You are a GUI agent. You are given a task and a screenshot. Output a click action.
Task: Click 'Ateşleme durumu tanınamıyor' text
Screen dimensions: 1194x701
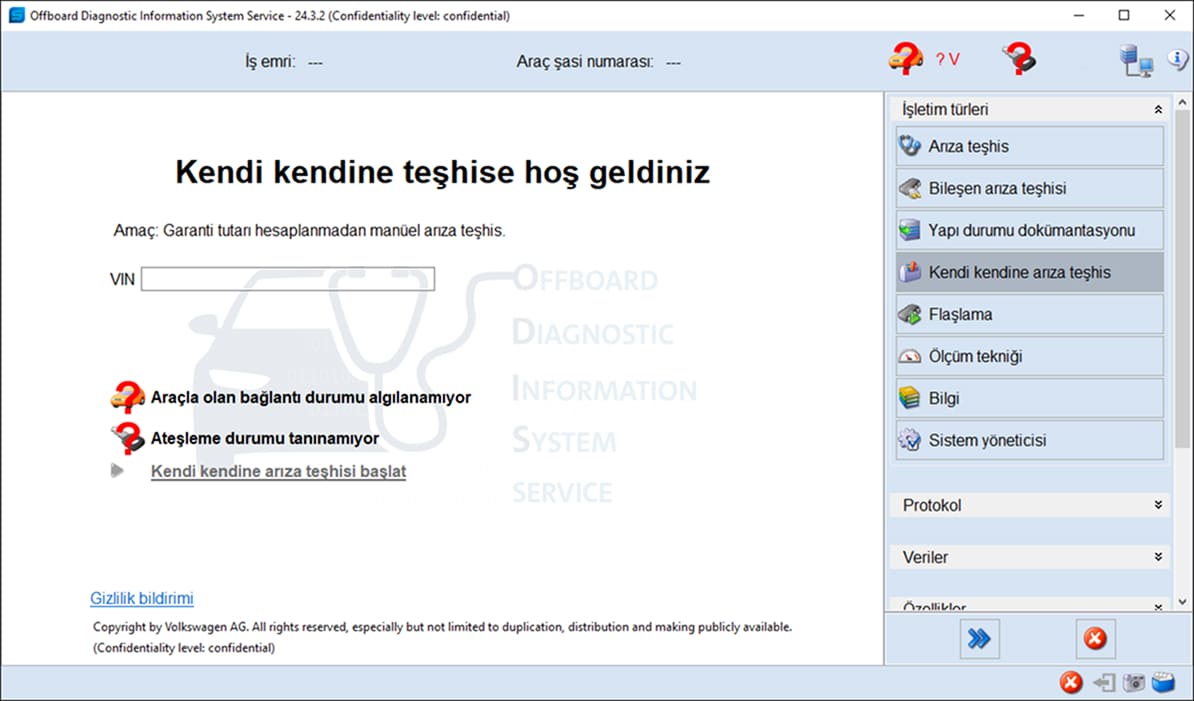pyautogui.click(x=265, y=438)
